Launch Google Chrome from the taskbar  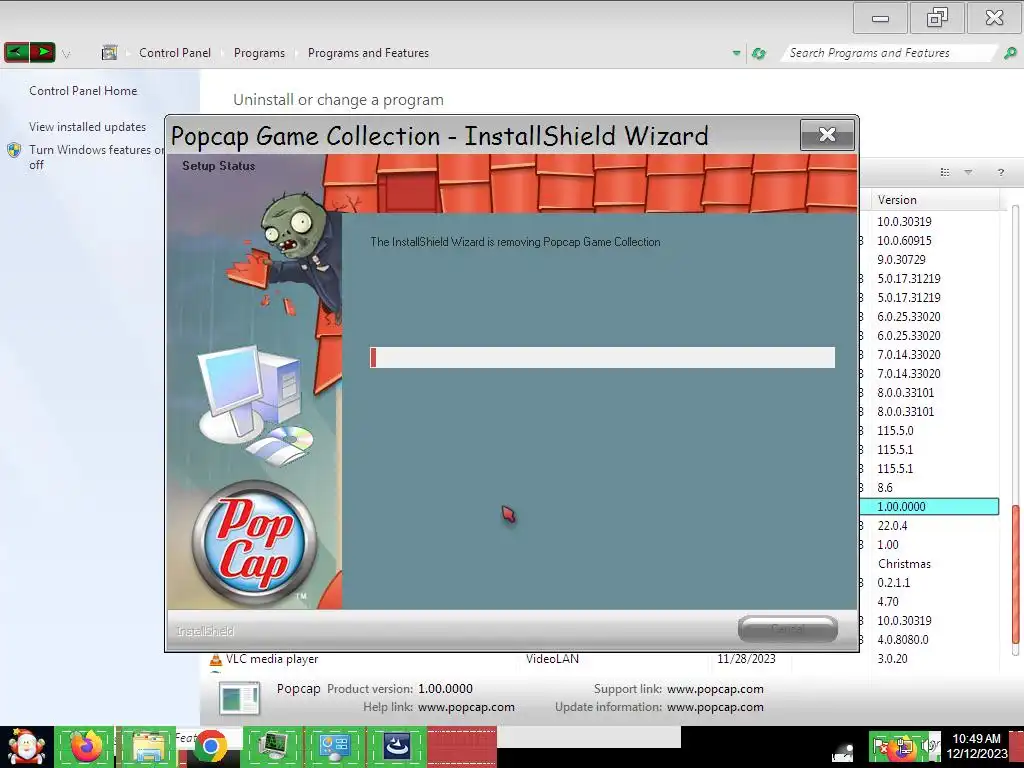(209, 747)
